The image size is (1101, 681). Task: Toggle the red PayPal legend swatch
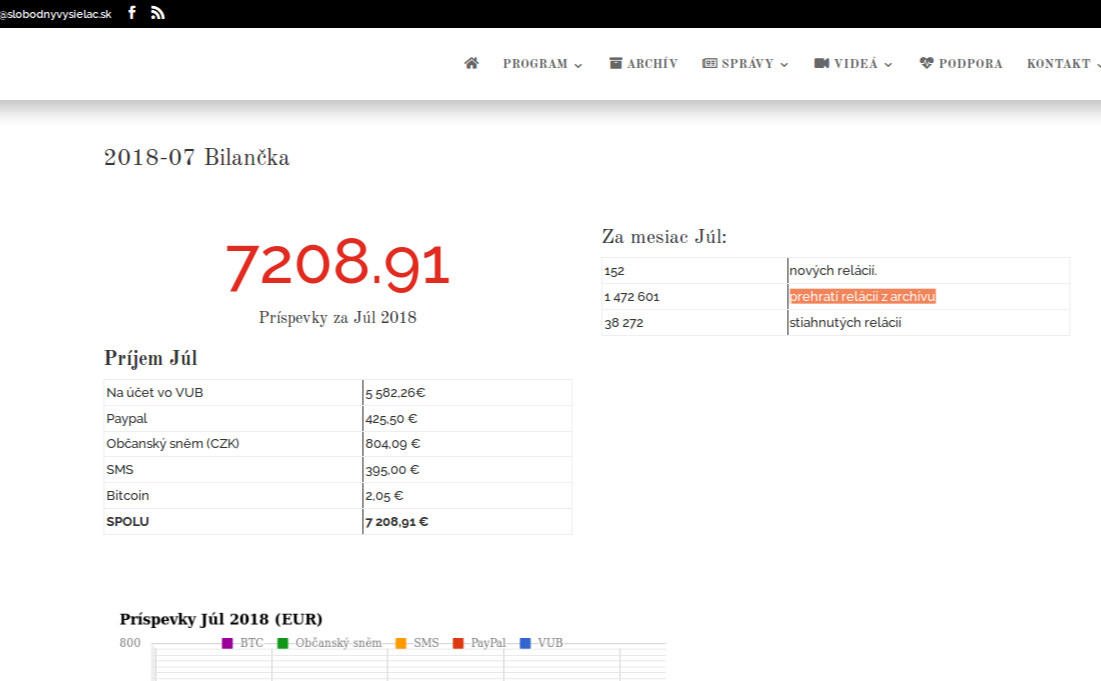point(459,643)
